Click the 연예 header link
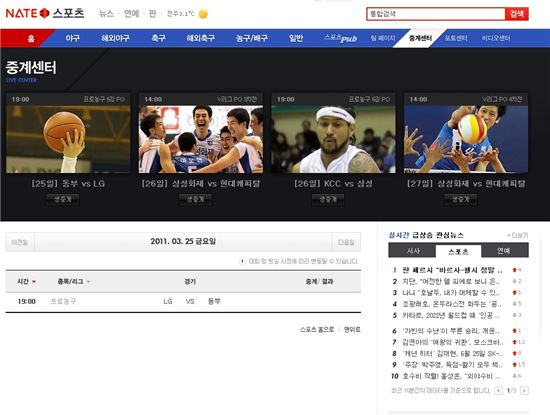 132,14
